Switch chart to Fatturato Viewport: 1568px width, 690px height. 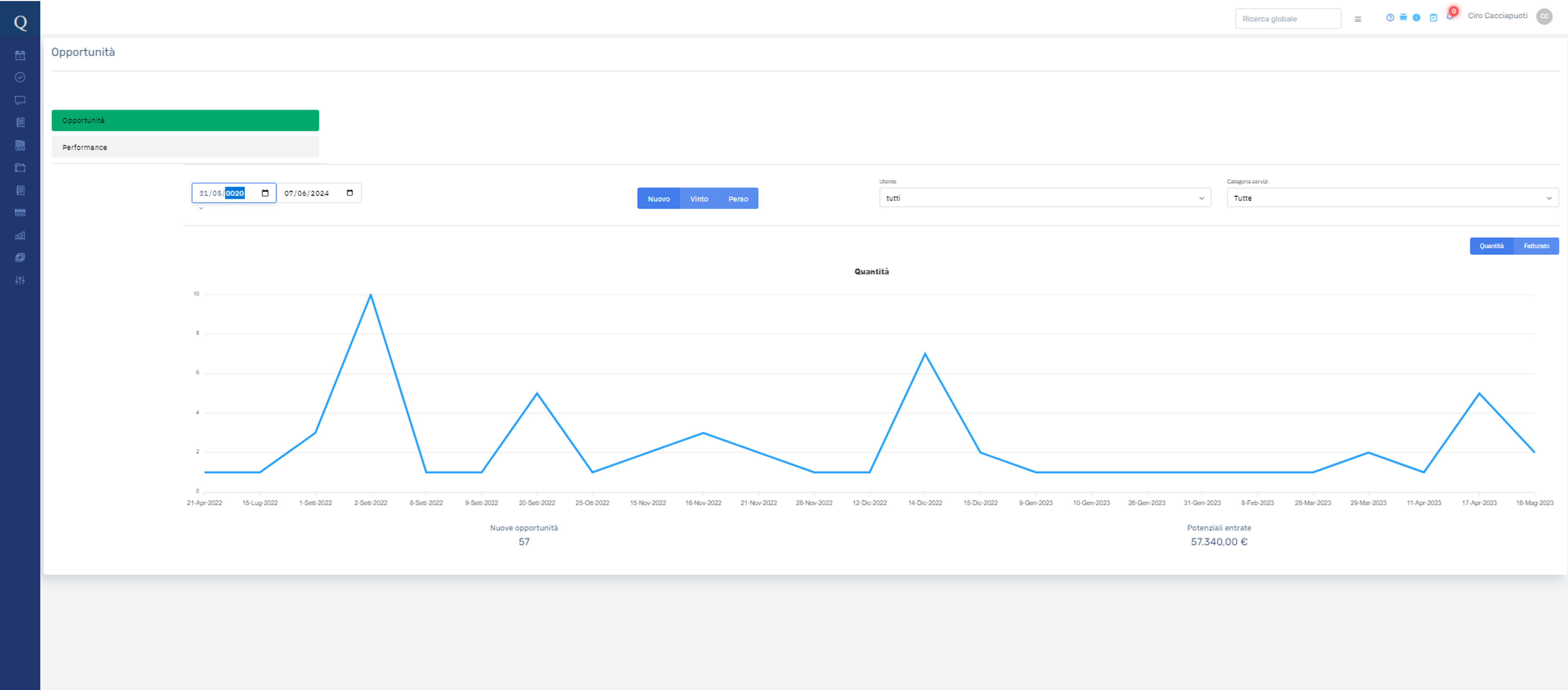1536,246
